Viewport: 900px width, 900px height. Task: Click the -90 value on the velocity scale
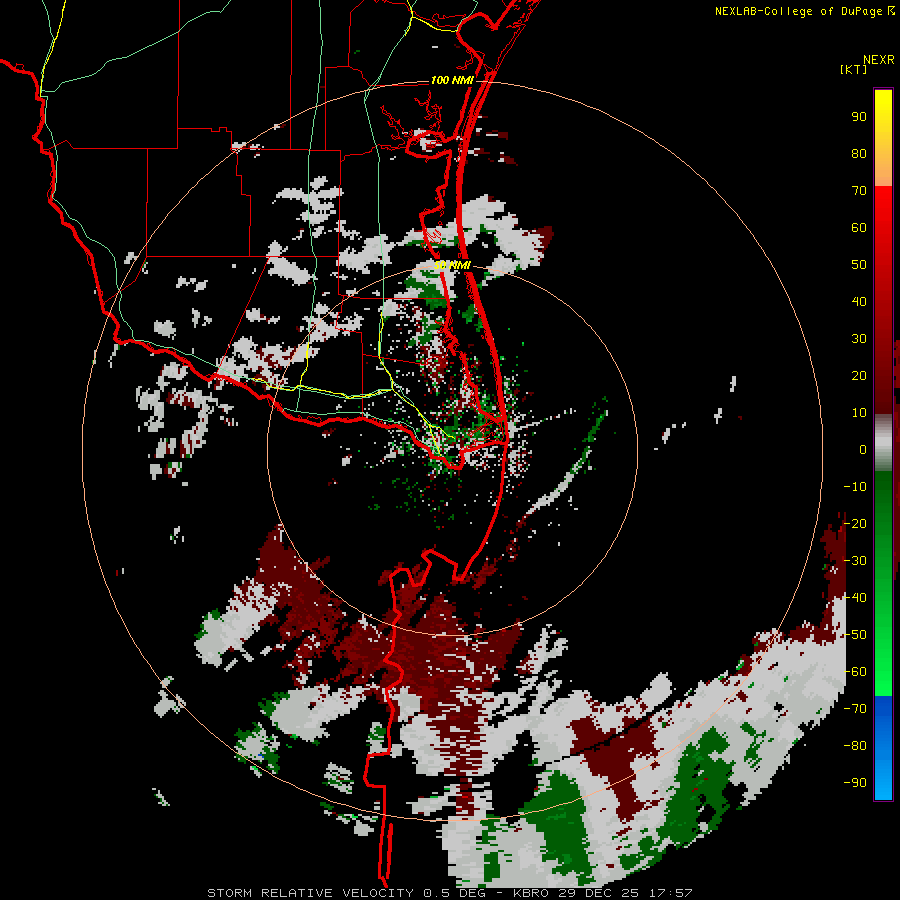[x=855, y=783]
